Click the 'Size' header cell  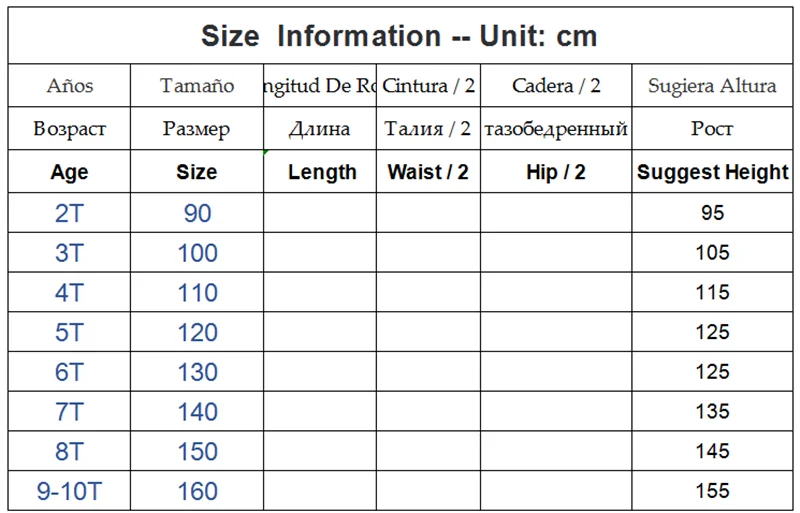click(197, 172)
